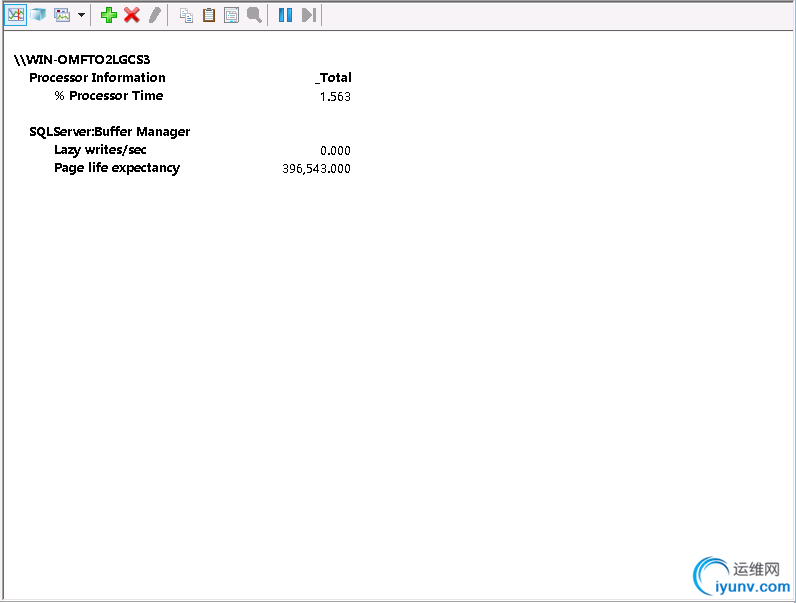796x603 pixels.
Task: Select the Lazy writes/sec counter
Action: (x=100, y=150)
